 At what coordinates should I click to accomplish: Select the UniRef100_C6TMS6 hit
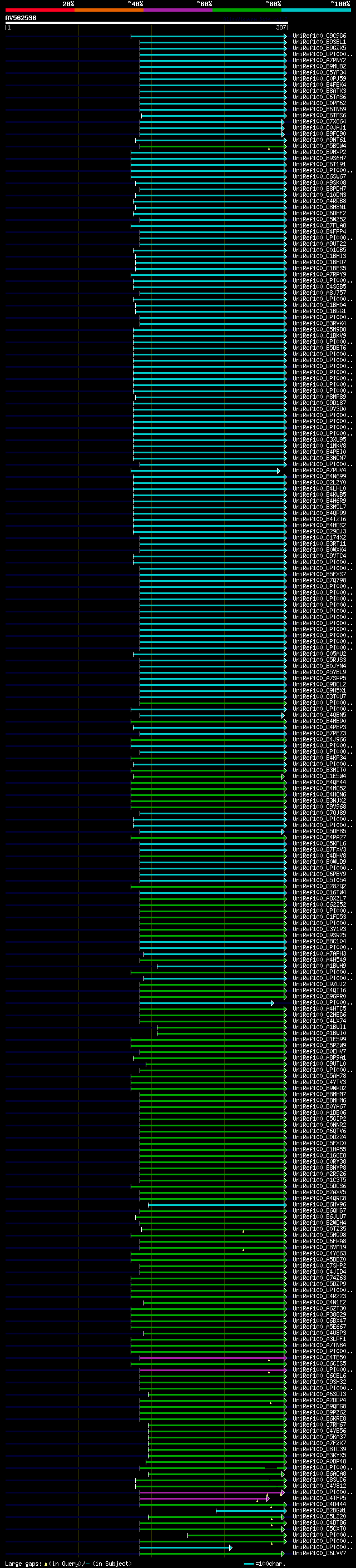[x=319, y=115]
